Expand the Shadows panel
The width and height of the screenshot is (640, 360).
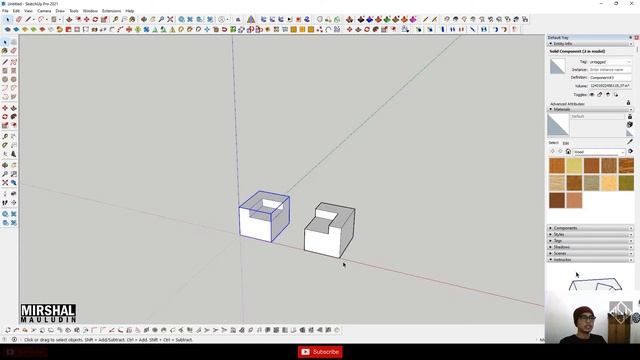[x=590, y=247]
